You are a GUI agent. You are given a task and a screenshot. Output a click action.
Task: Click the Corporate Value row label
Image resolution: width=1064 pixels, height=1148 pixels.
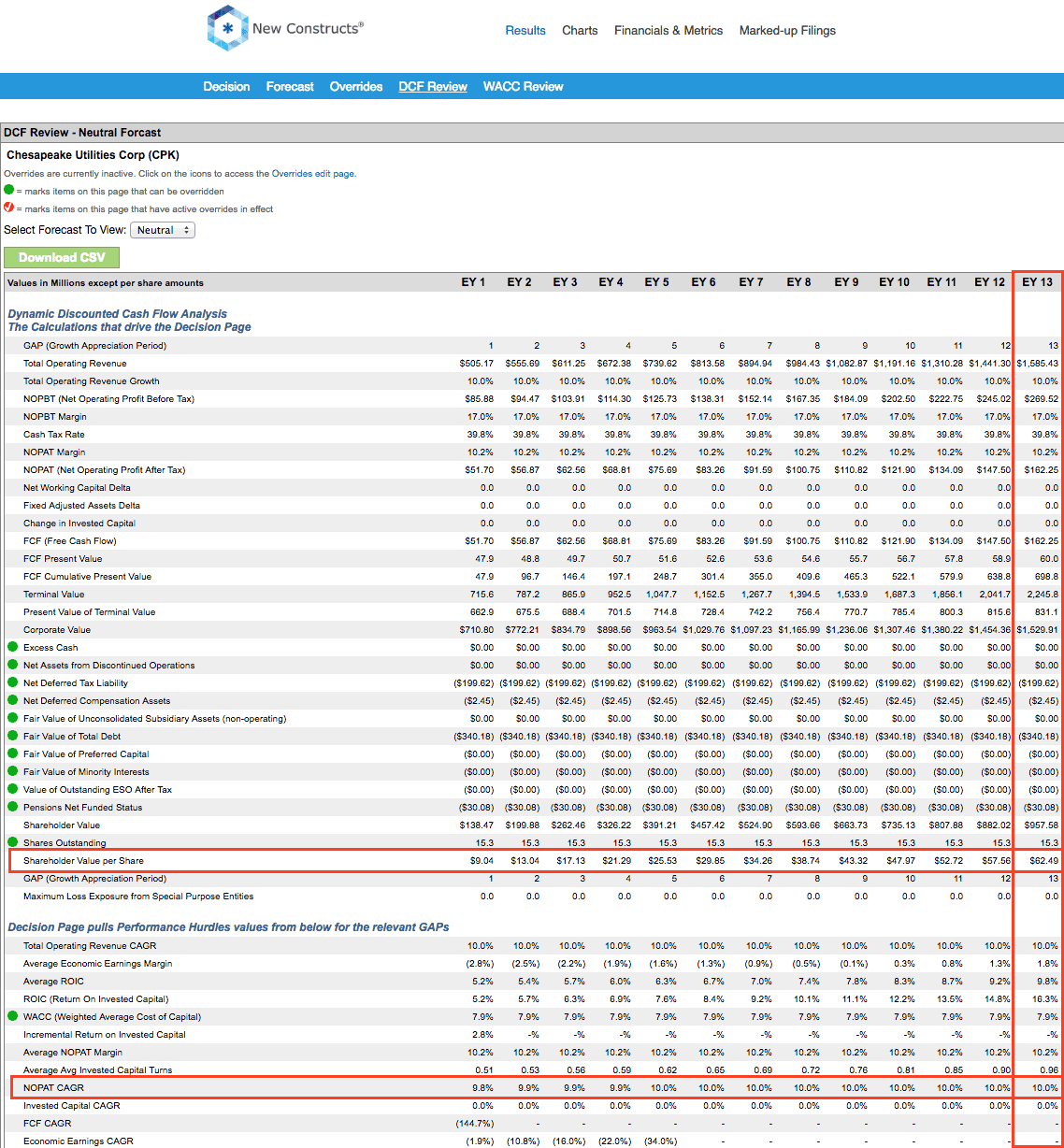[x=57, y=629]
